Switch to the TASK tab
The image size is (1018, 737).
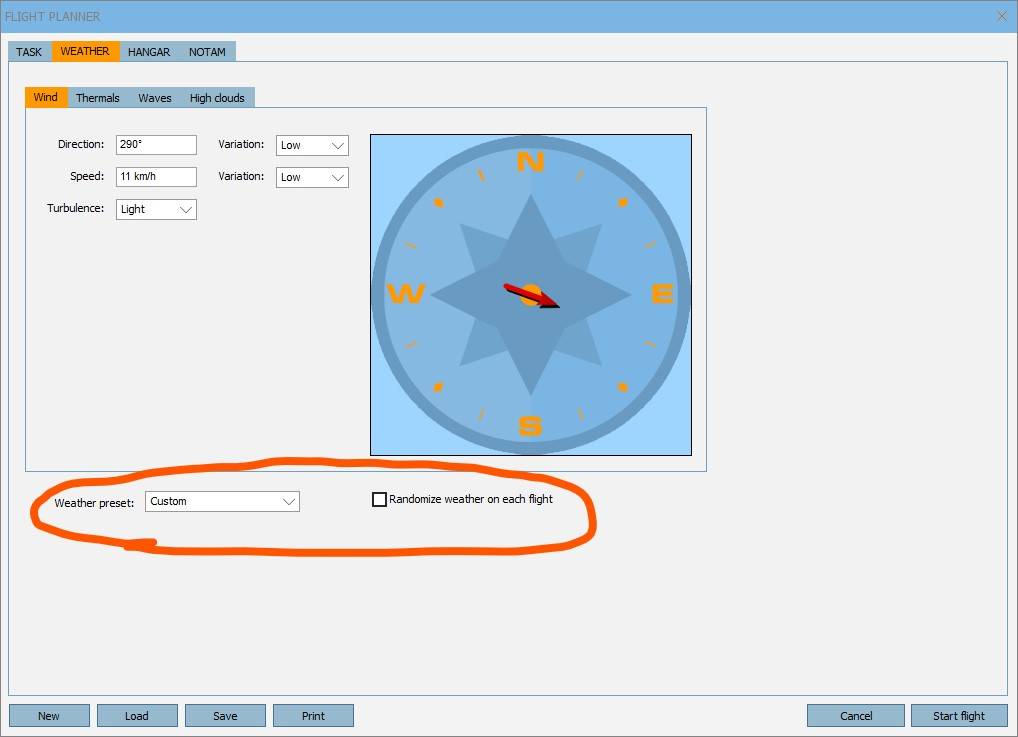(29, 52)
